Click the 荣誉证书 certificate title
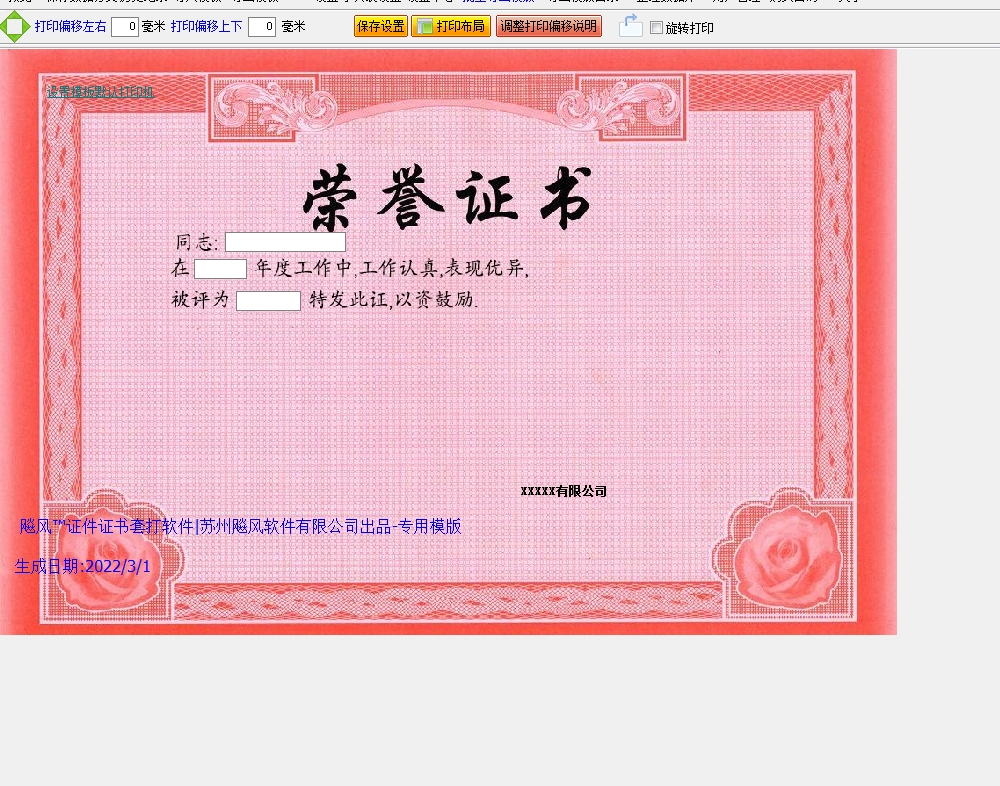The image size is (1000, 786). click(447, 198)
